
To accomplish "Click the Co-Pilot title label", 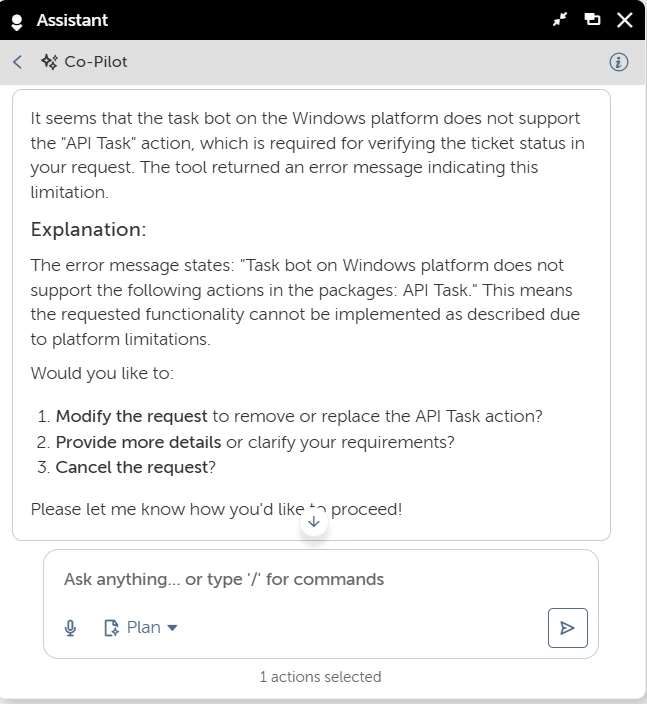I will [96, 62].
